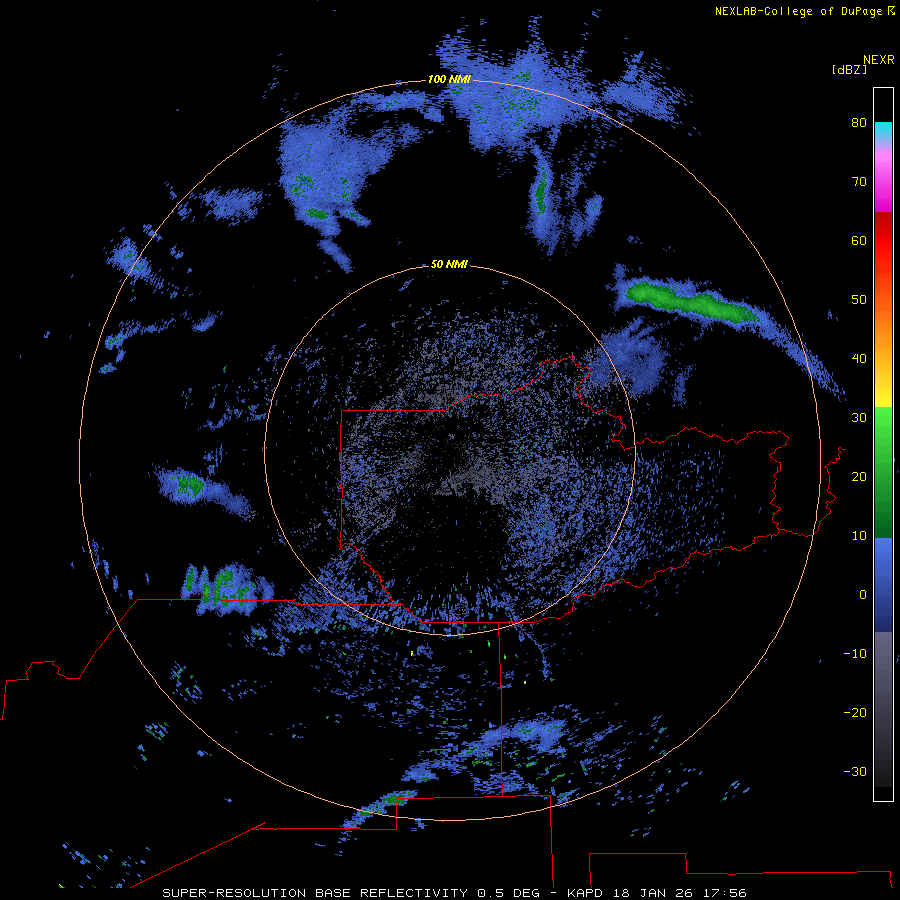This screenshot has width=900, height=900.
Task: Click the 40 value on dBZ scale
Action: pos(859,358)
